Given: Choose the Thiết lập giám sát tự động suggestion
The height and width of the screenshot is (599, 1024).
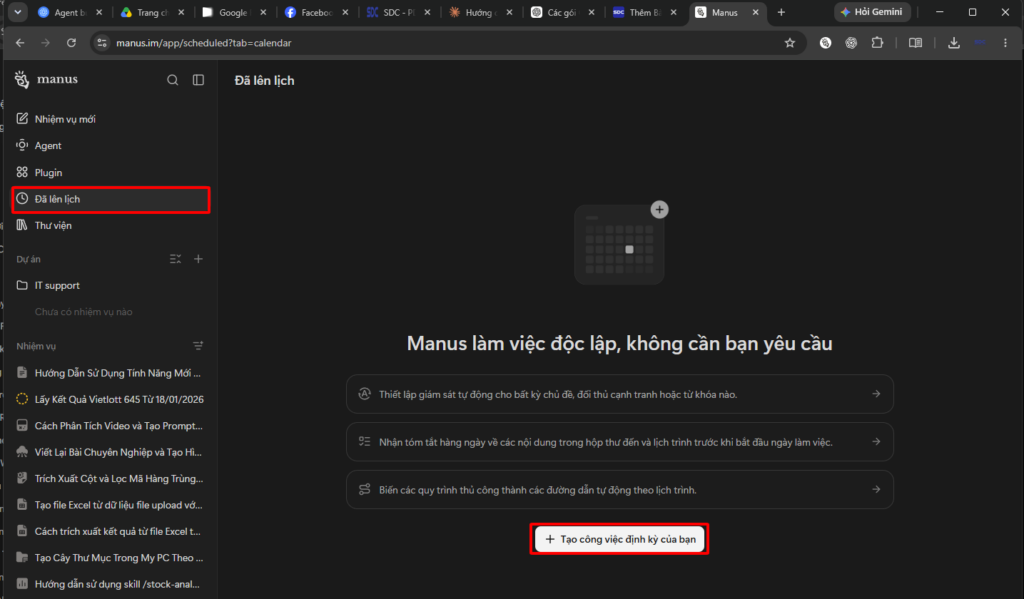Looking at the screenshot, I should tap(620, 394).
